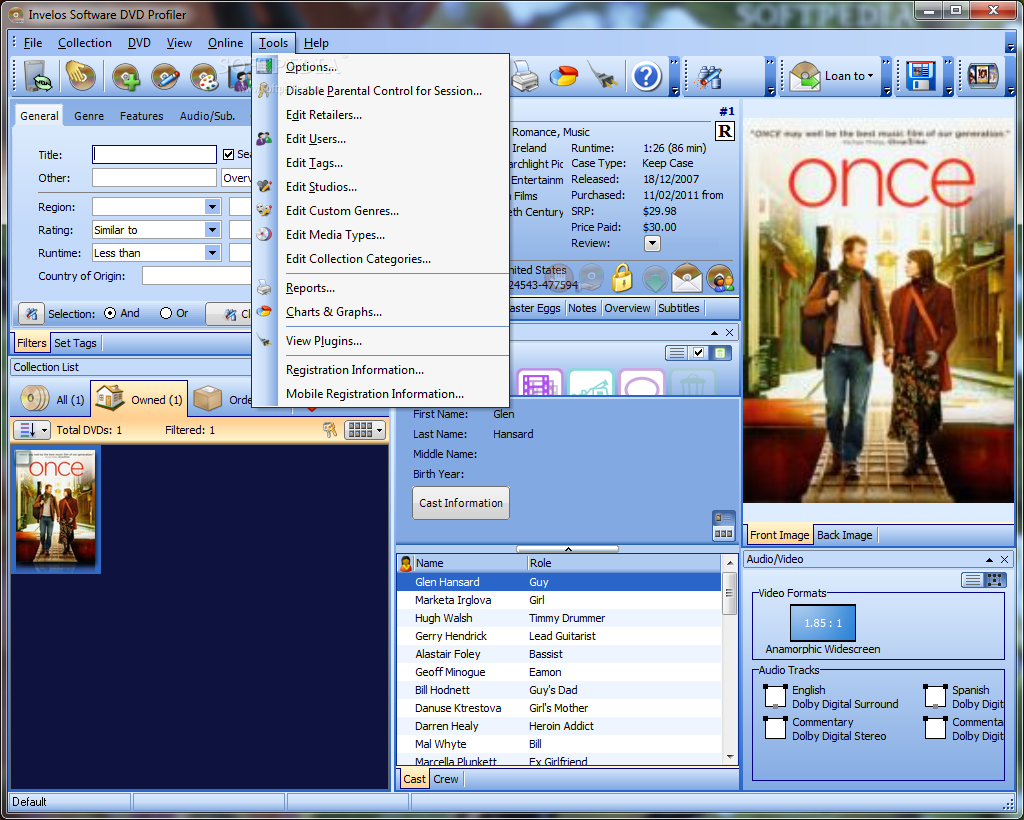Click the list view icon in Audio/Video panel
1024x820 pixels.
click(973, 580)
